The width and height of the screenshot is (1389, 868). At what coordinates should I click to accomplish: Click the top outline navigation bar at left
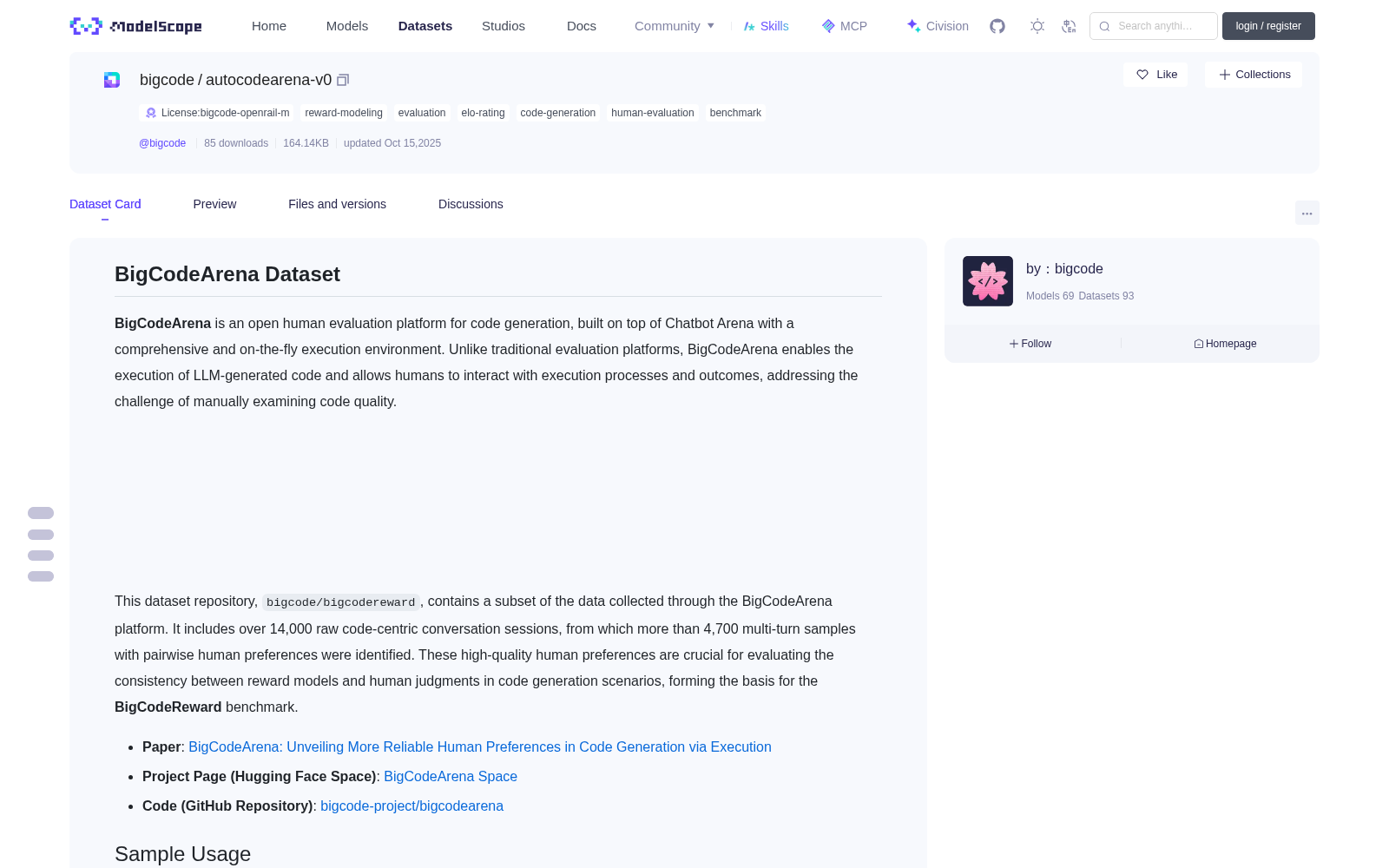click(x=41, y=513)
